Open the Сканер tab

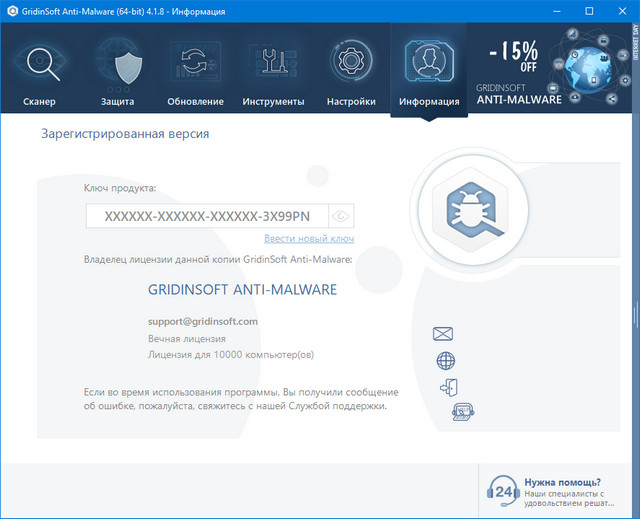(x=39, y=69)
